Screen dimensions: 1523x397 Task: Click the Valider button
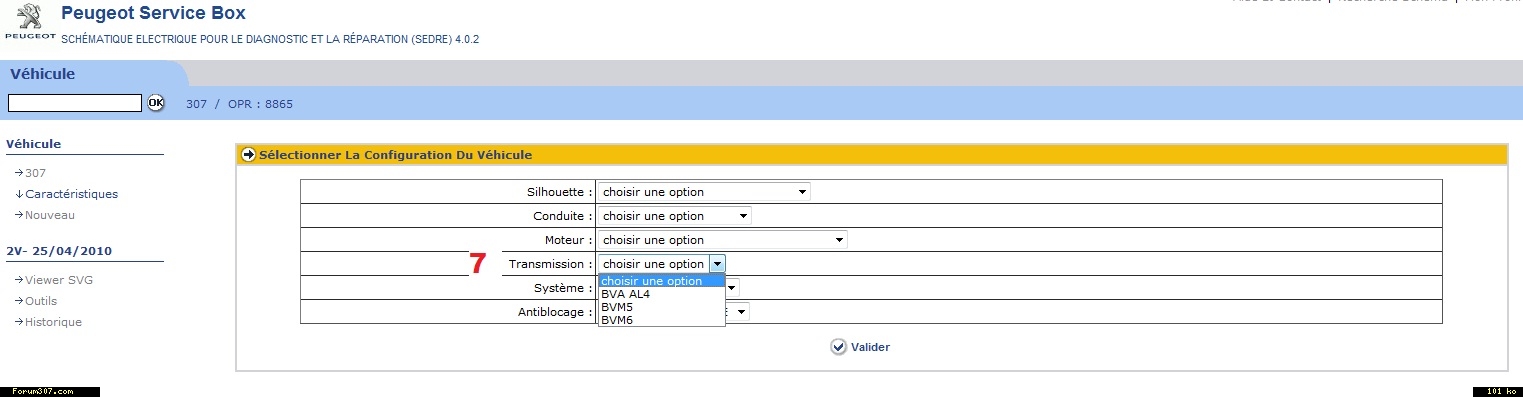point(860,347)
